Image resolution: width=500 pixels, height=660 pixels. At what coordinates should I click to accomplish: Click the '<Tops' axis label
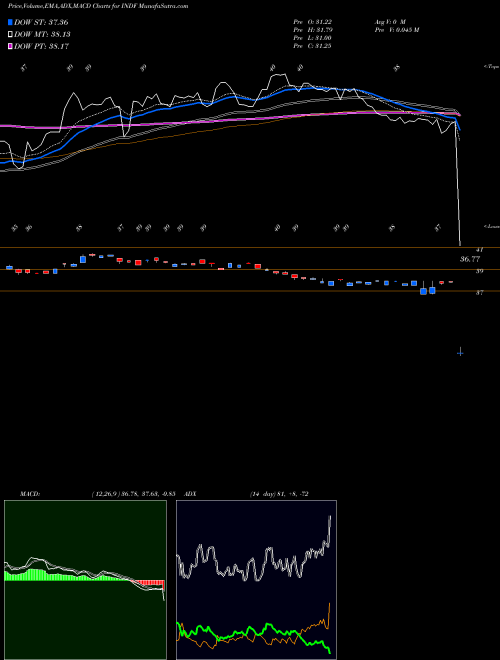click(x=491, y=67)
